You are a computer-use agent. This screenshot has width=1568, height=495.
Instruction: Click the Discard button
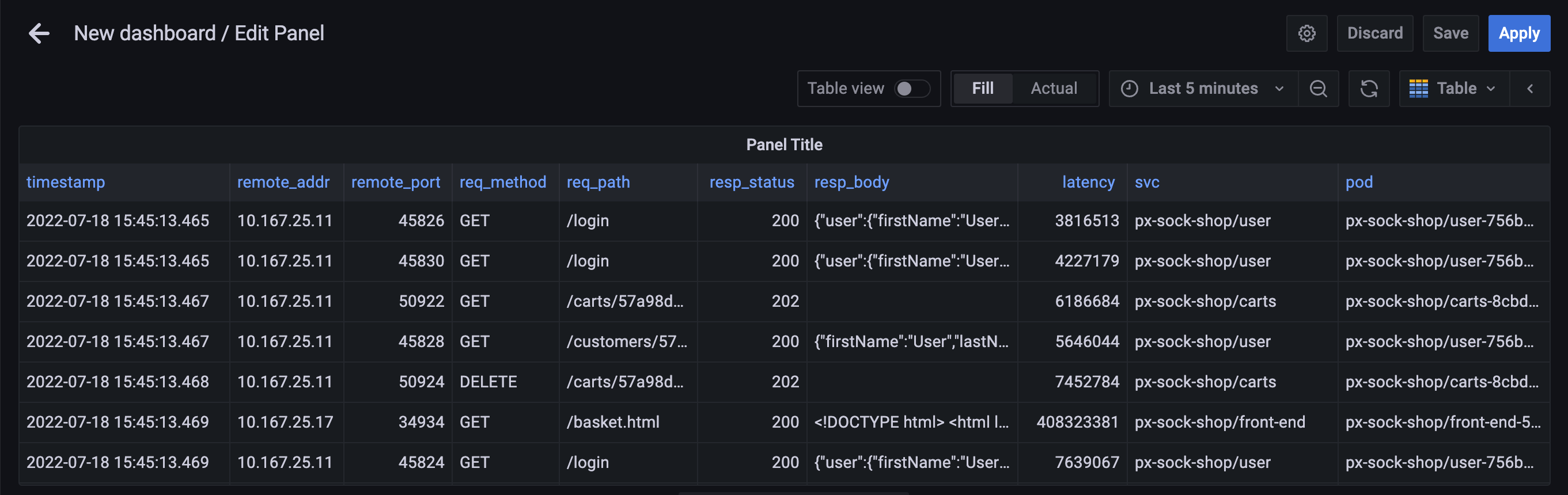tap(1374, 33)
